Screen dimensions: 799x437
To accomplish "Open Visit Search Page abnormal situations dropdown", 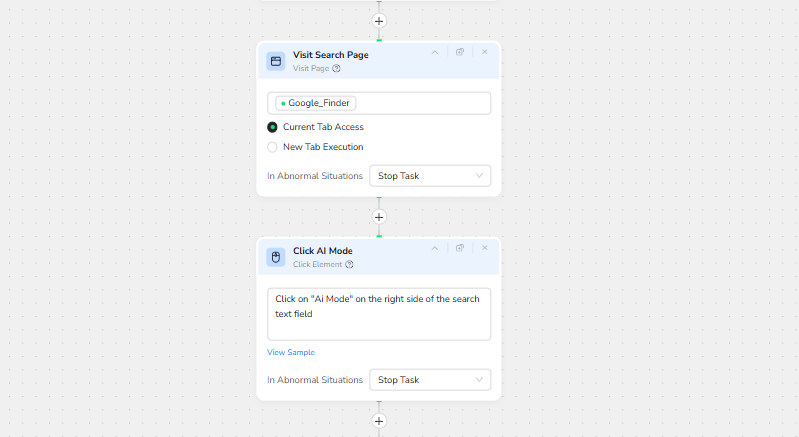I will [x=430, y=176].
